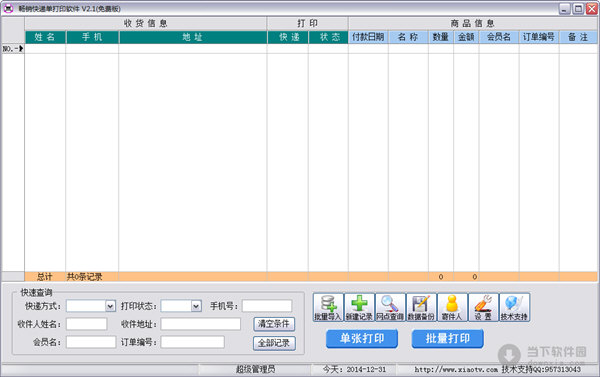Open 网点查询 magnifier icon
This screenshot has width=600, height=377.
coord(390,307)
